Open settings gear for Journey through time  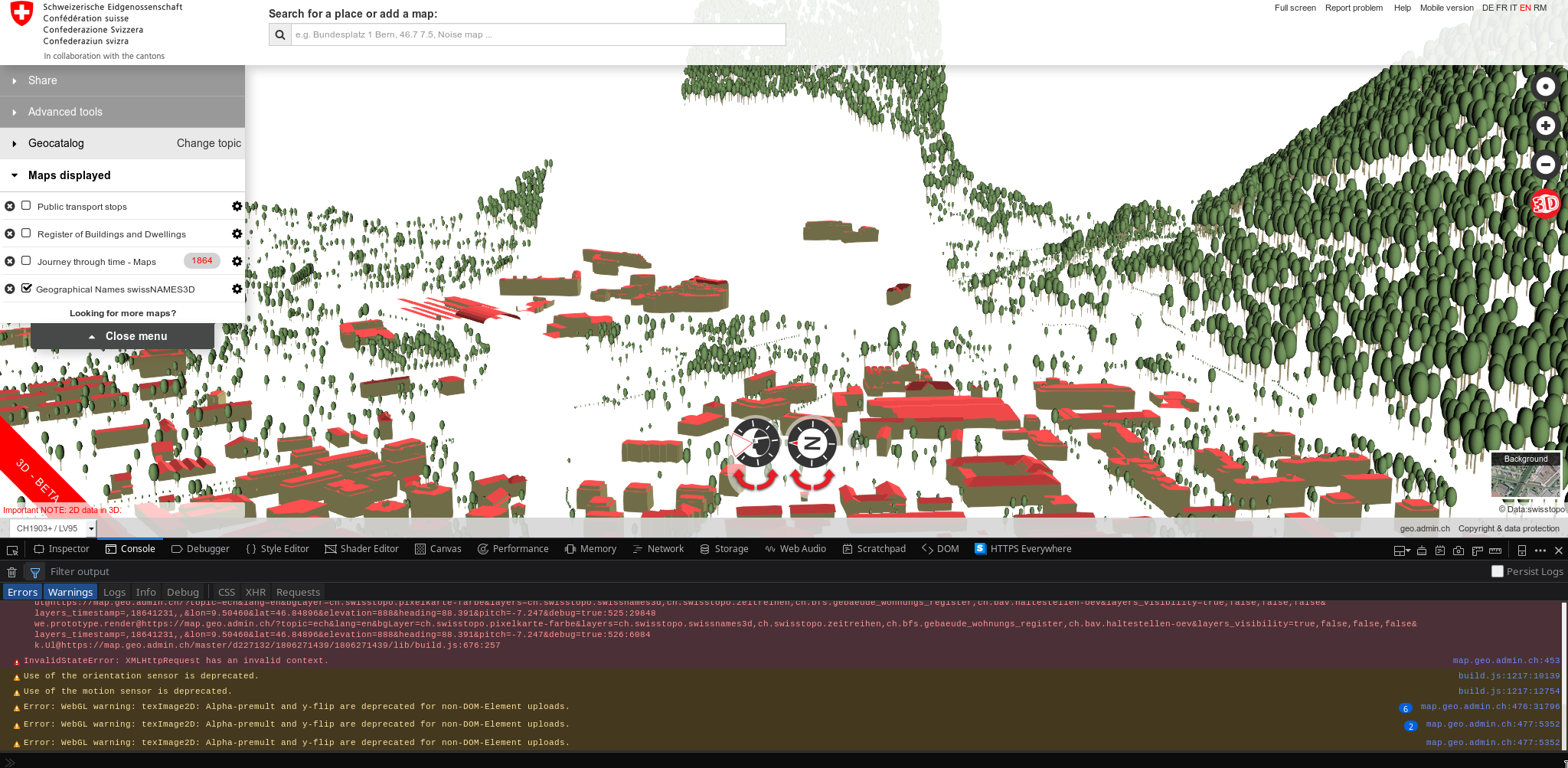[237, 262]
